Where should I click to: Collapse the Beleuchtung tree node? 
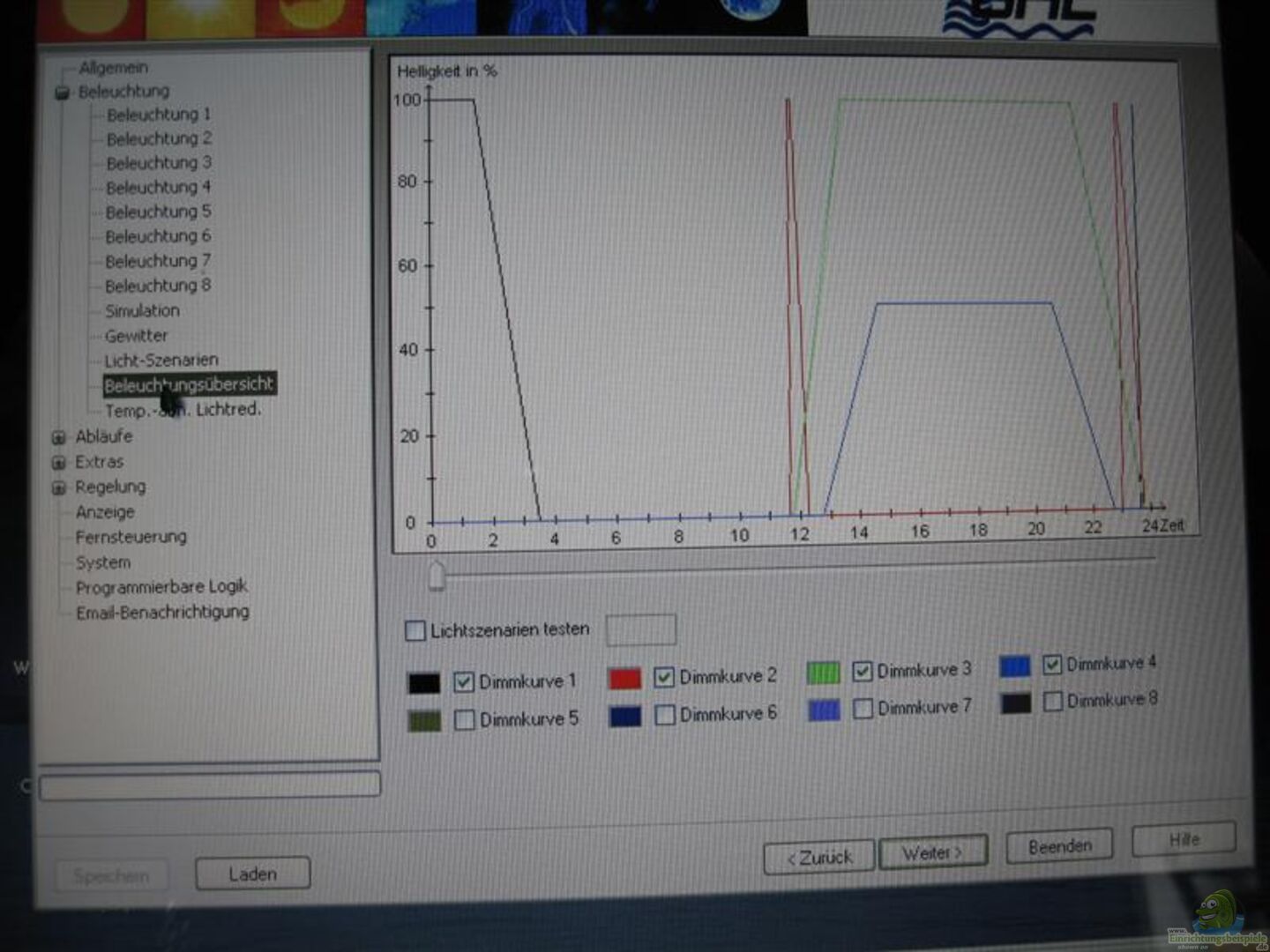[62, 93]
